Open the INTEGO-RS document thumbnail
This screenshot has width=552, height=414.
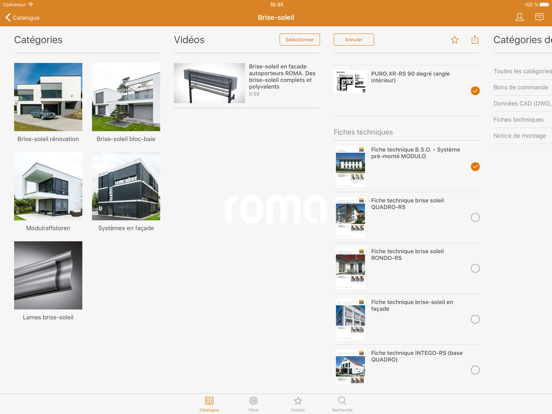[350, 366]
